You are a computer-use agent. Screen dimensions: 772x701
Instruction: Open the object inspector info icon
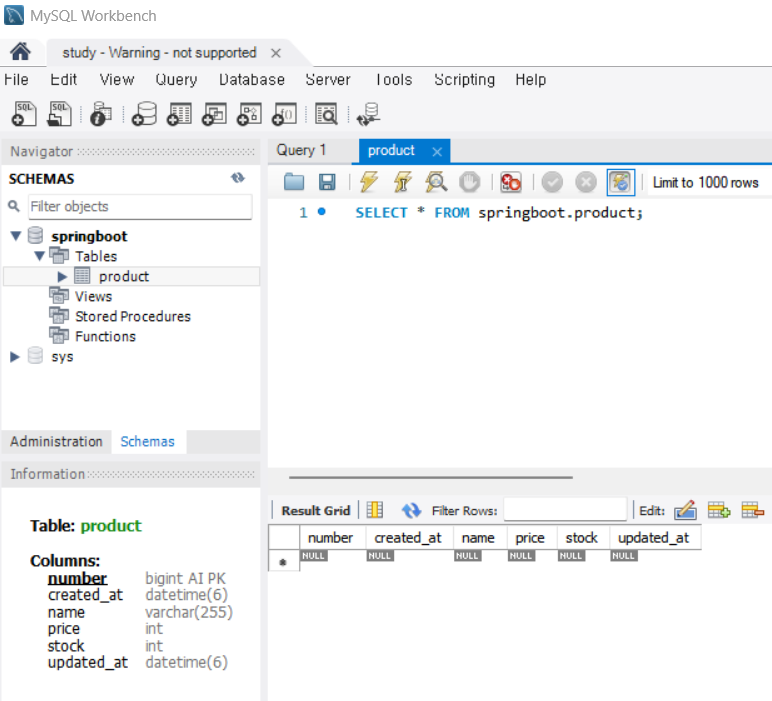pyautogui.click(x=100, y=114)
